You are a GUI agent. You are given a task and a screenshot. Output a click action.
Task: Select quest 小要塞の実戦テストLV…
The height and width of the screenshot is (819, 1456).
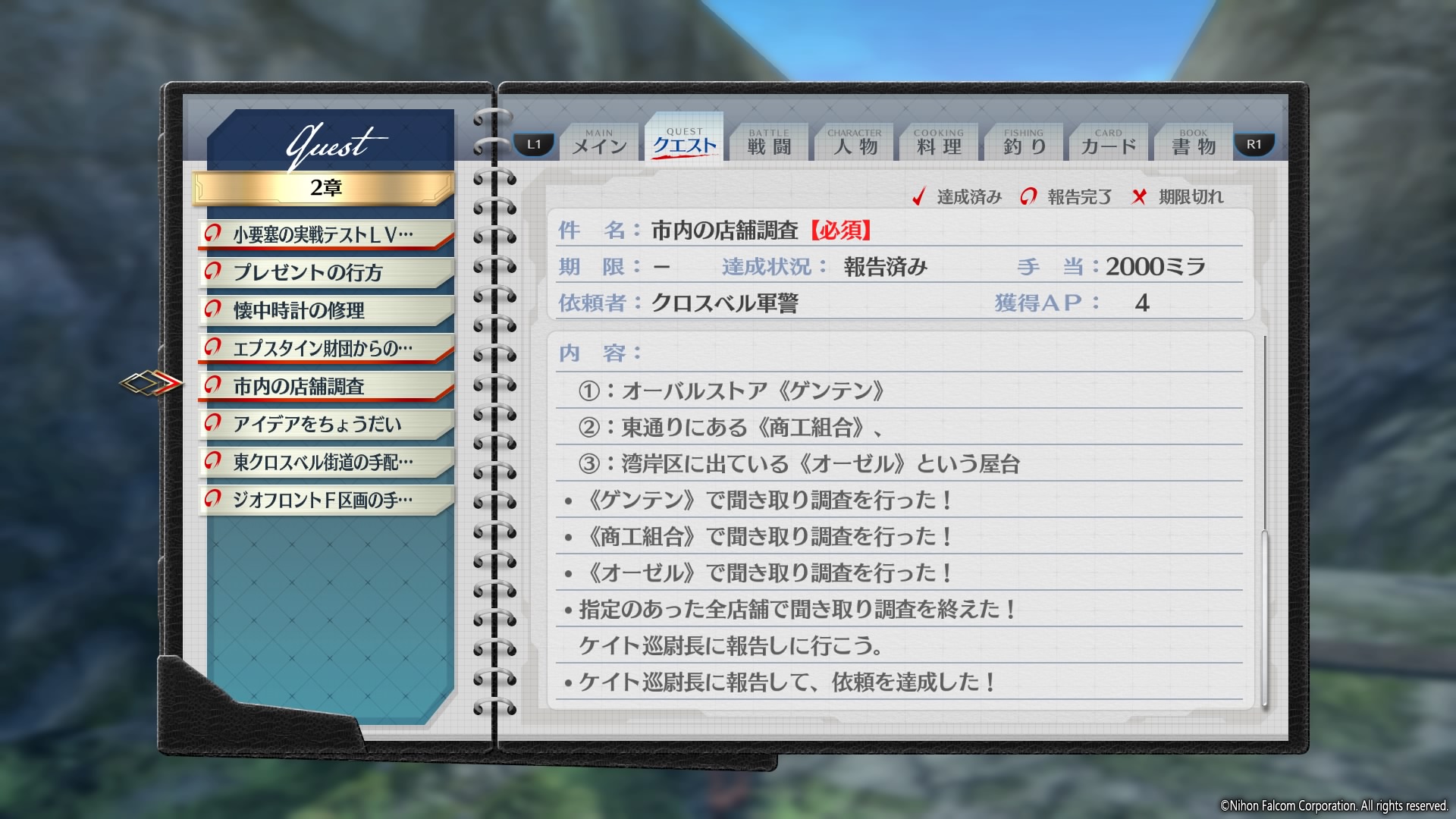point(327,234)
